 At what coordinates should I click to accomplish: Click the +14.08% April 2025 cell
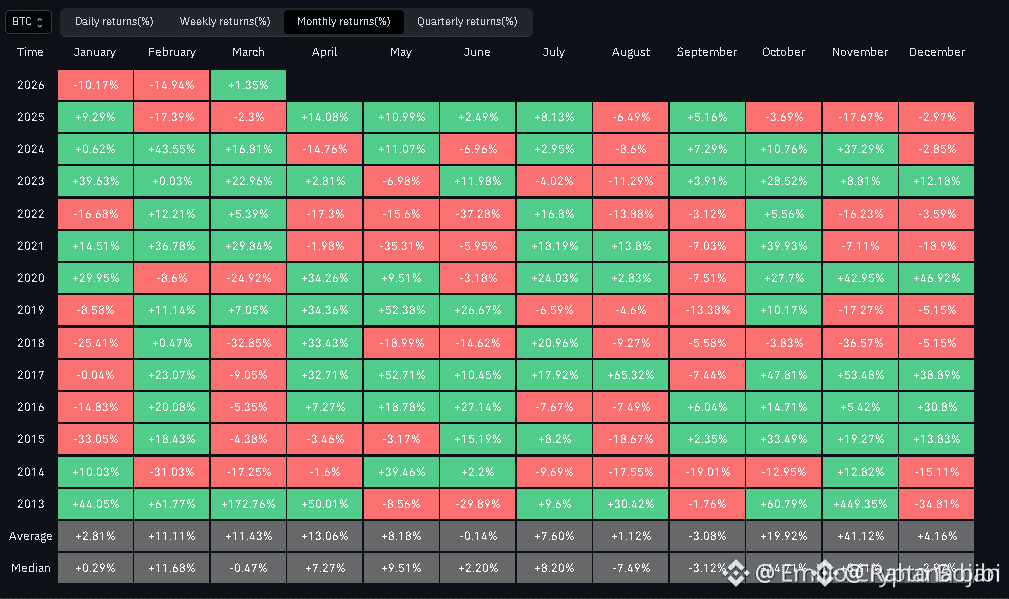325,117
